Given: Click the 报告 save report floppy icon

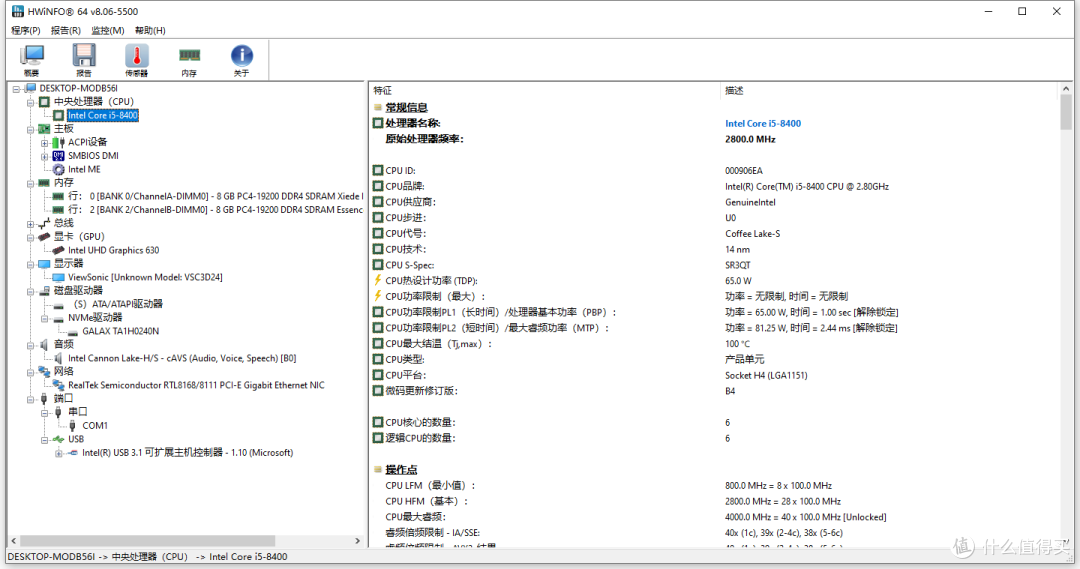Looking at the screenshot, I should (84, 59).
